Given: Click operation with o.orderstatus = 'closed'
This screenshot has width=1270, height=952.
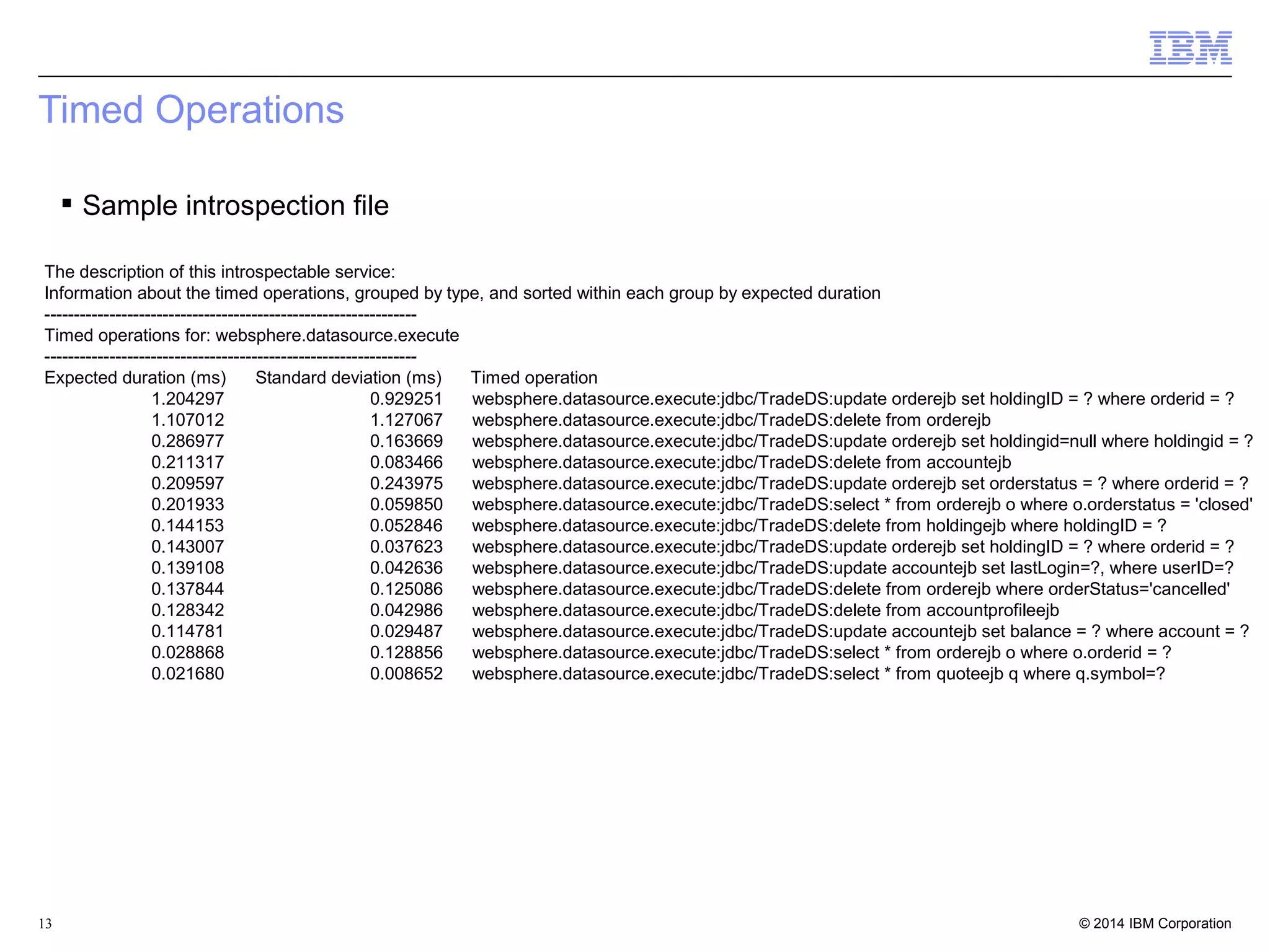Looking at the screenshot, I should [863, 505].
